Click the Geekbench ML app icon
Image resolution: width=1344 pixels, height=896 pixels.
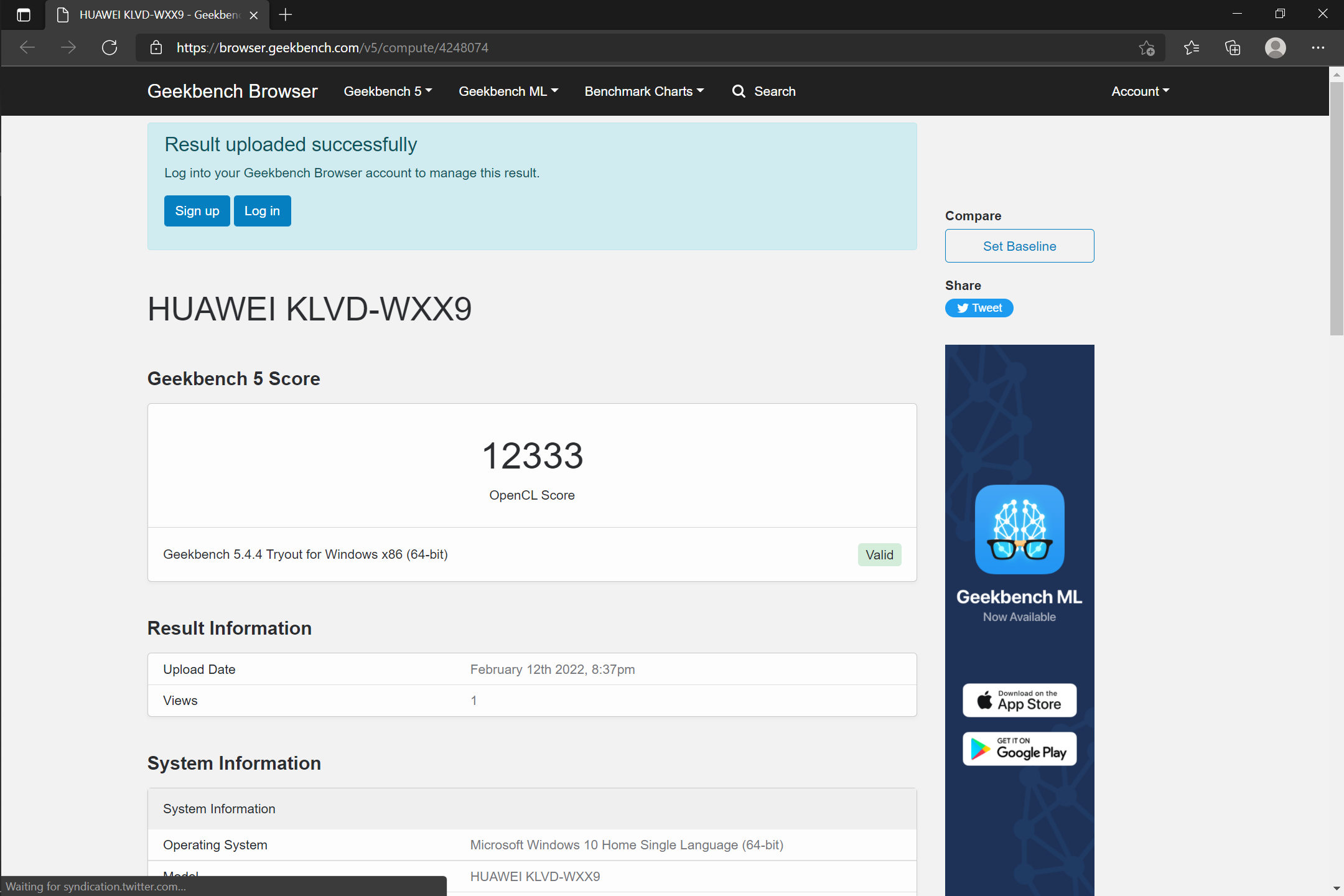(x=1019, y=530)
